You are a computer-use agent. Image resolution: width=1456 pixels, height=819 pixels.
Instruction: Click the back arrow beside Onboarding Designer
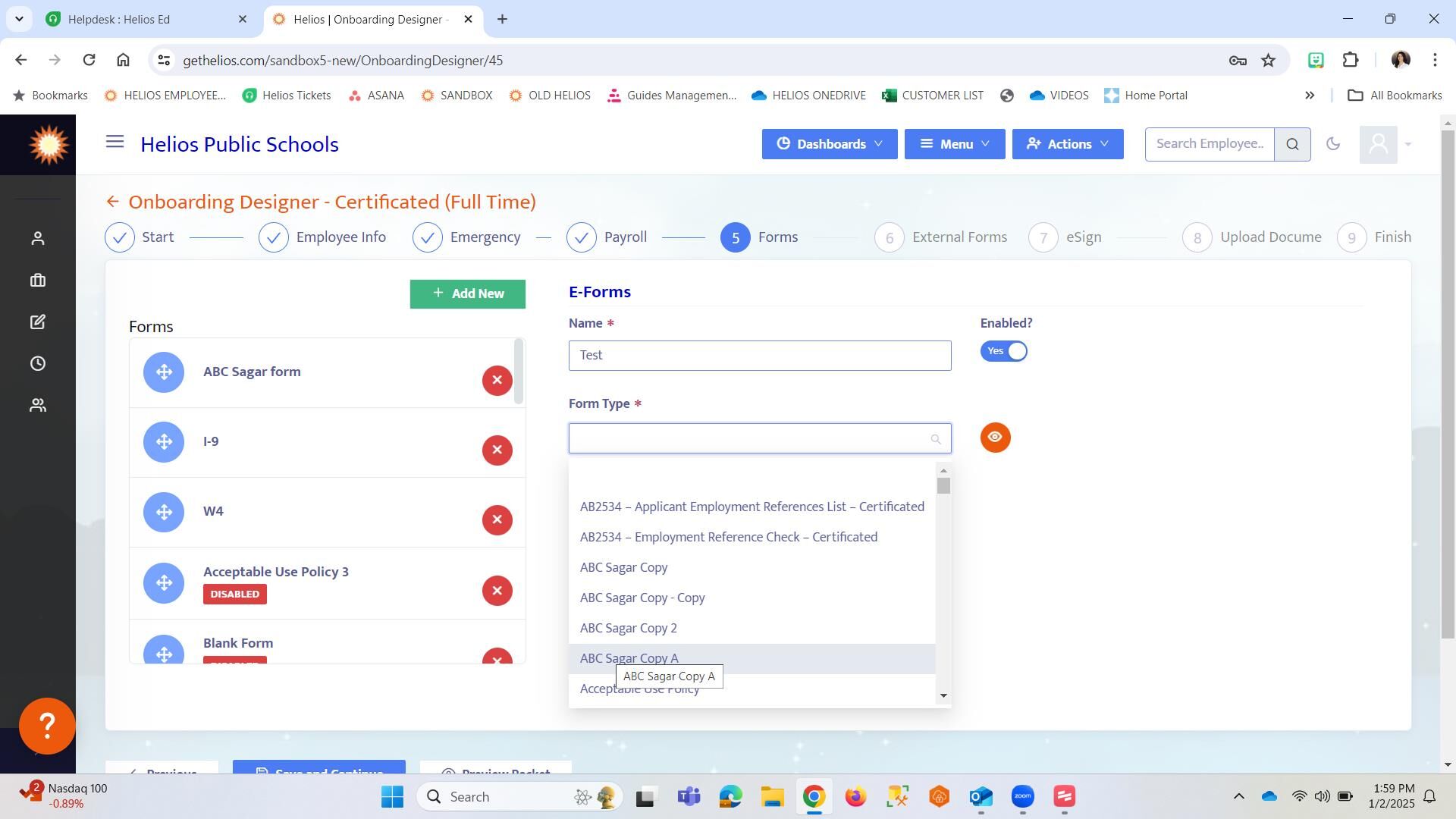pyautogui.click(x=112, y=202)
